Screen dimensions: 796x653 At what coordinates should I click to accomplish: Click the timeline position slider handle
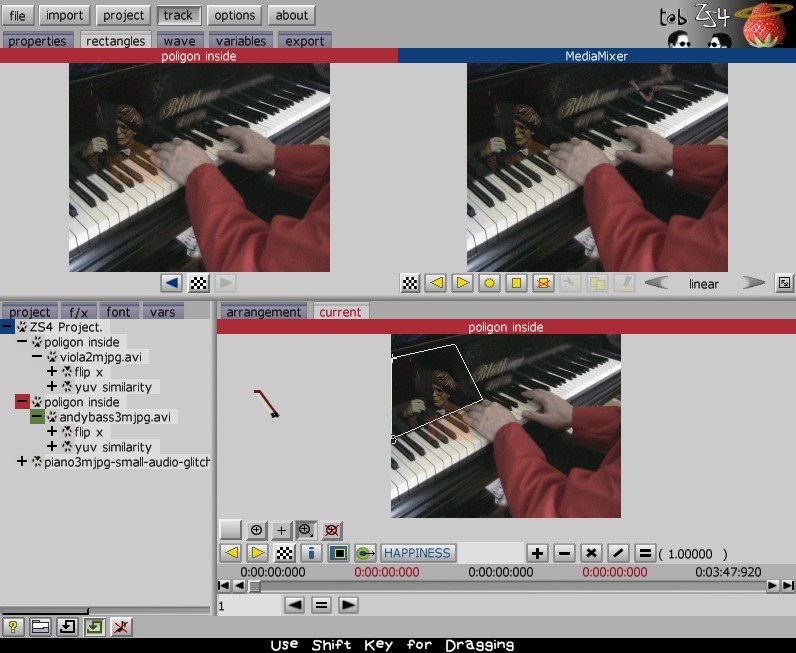255,586
